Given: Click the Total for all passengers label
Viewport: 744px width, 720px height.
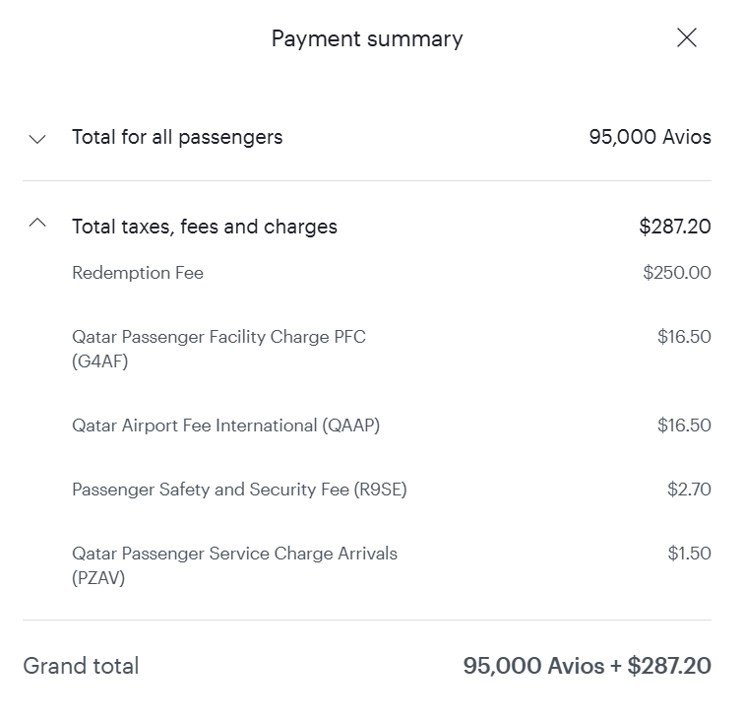Looking at the screenshot, I should [177, 137].
